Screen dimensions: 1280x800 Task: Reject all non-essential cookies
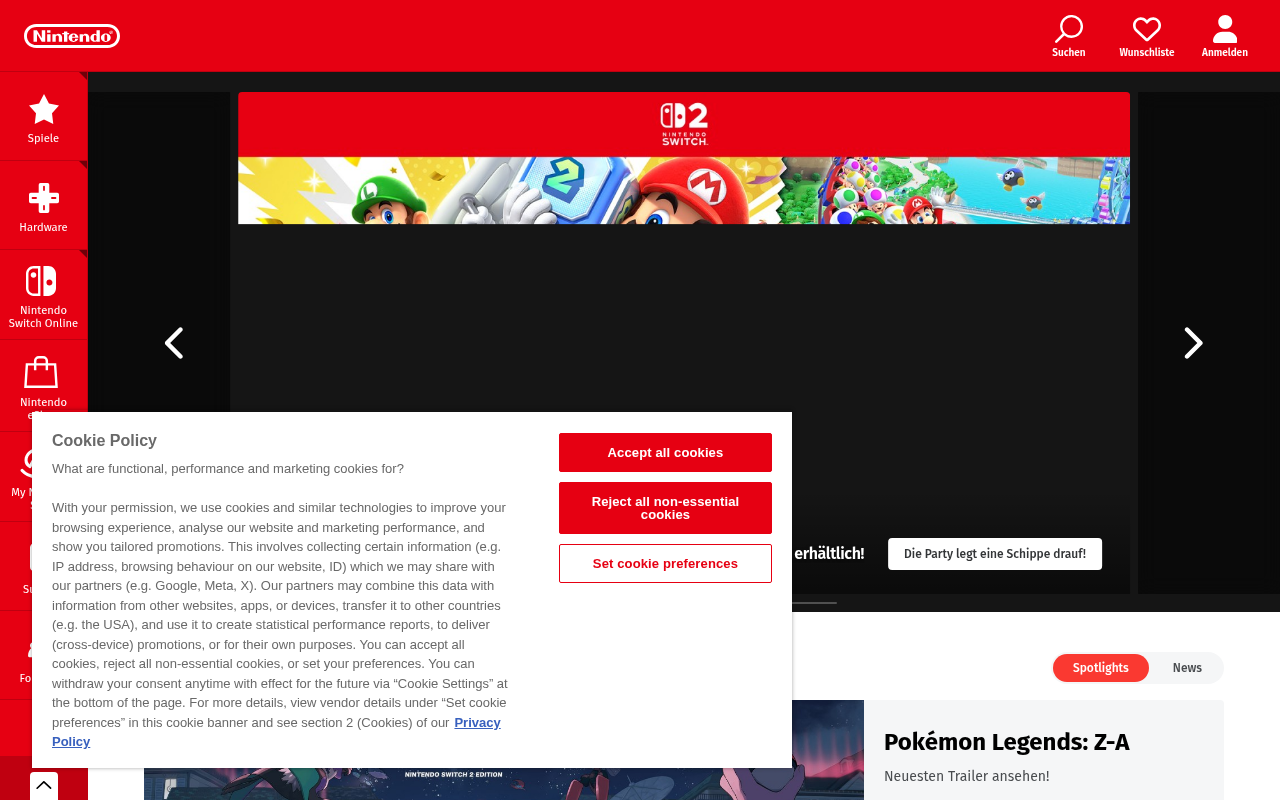coord(665,508)
